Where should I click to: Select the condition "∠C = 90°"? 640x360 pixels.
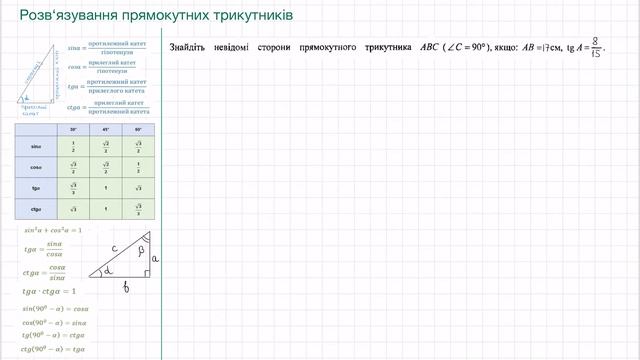click(x=465, y=47)
